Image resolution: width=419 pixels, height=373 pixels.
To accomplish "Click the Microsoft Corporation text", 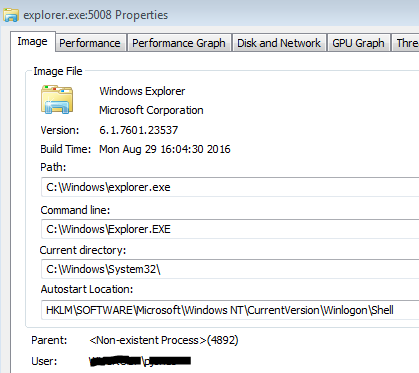I will point(151,110).
